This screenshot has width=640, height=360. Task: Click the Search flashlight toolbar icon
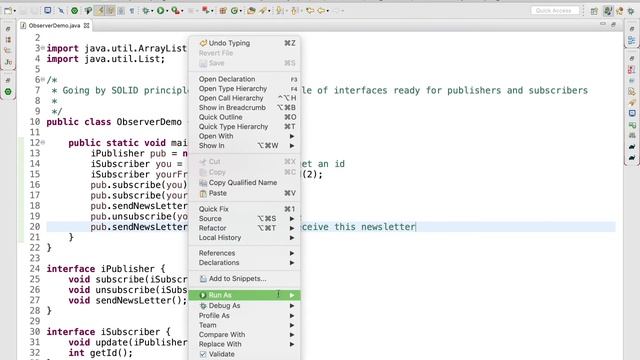[x=262, y=11]
